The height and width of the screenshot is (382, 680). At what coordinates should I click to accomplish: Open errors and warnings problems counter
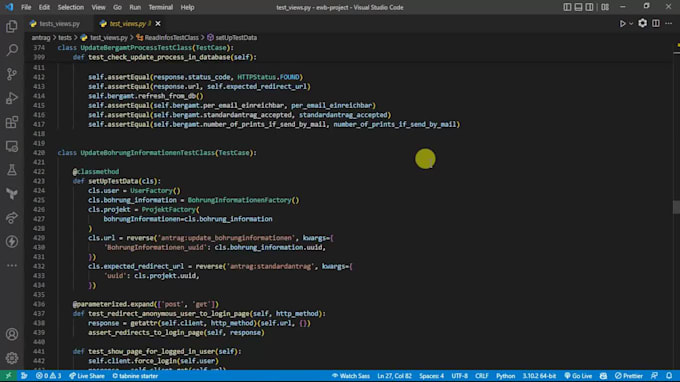(x=49, y=376)
